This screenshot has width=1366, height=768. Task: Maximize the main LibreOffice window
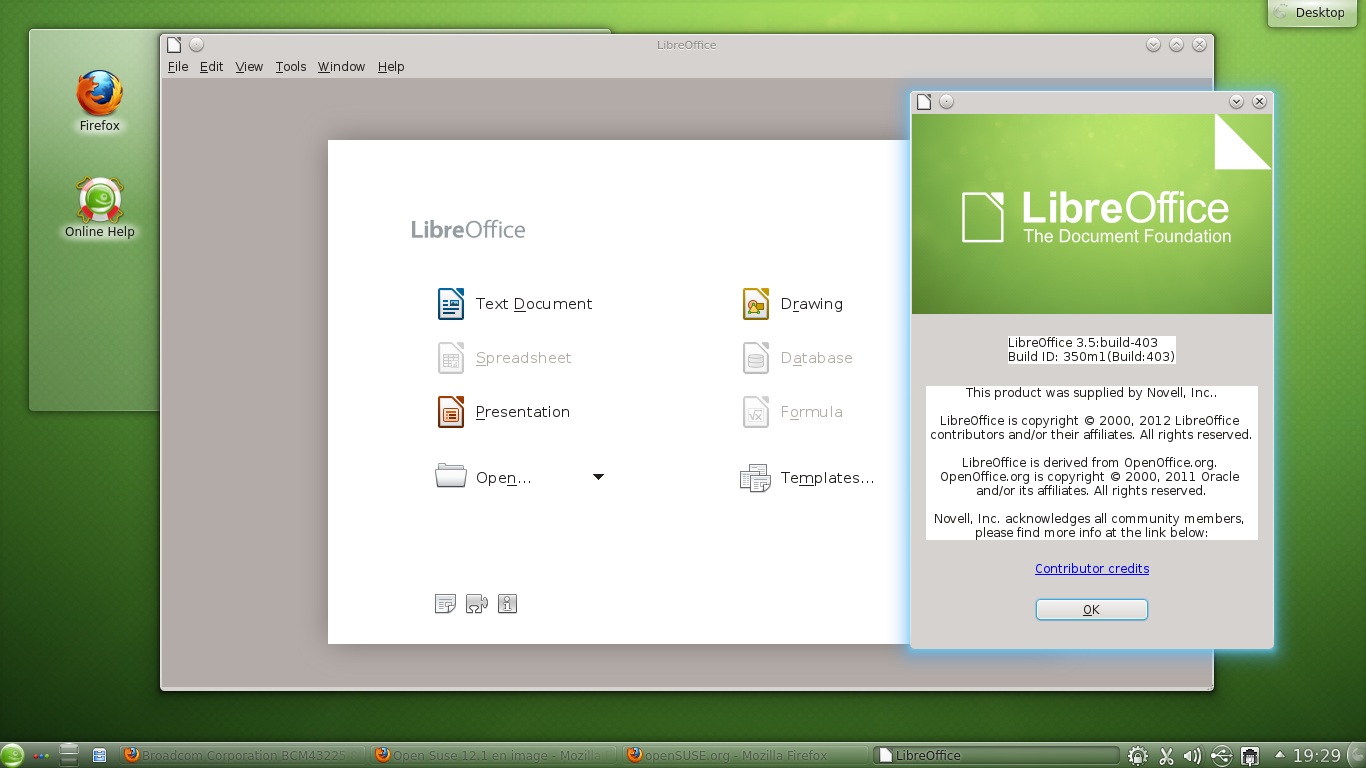(x=1176, y=44)
